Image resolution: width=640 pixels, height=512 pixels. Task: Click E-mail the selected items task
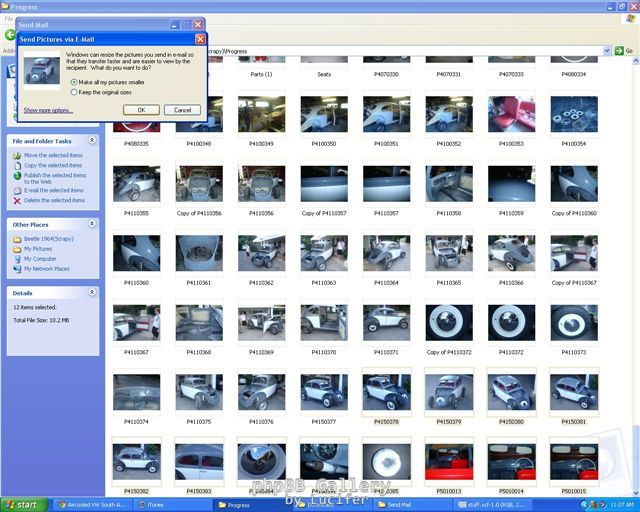click(53, 190)
